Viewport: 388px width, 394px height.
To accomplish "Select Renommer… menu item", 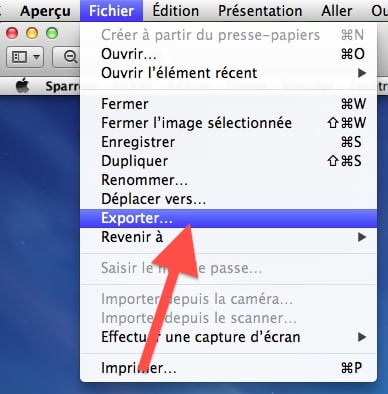I will [228, 180].
